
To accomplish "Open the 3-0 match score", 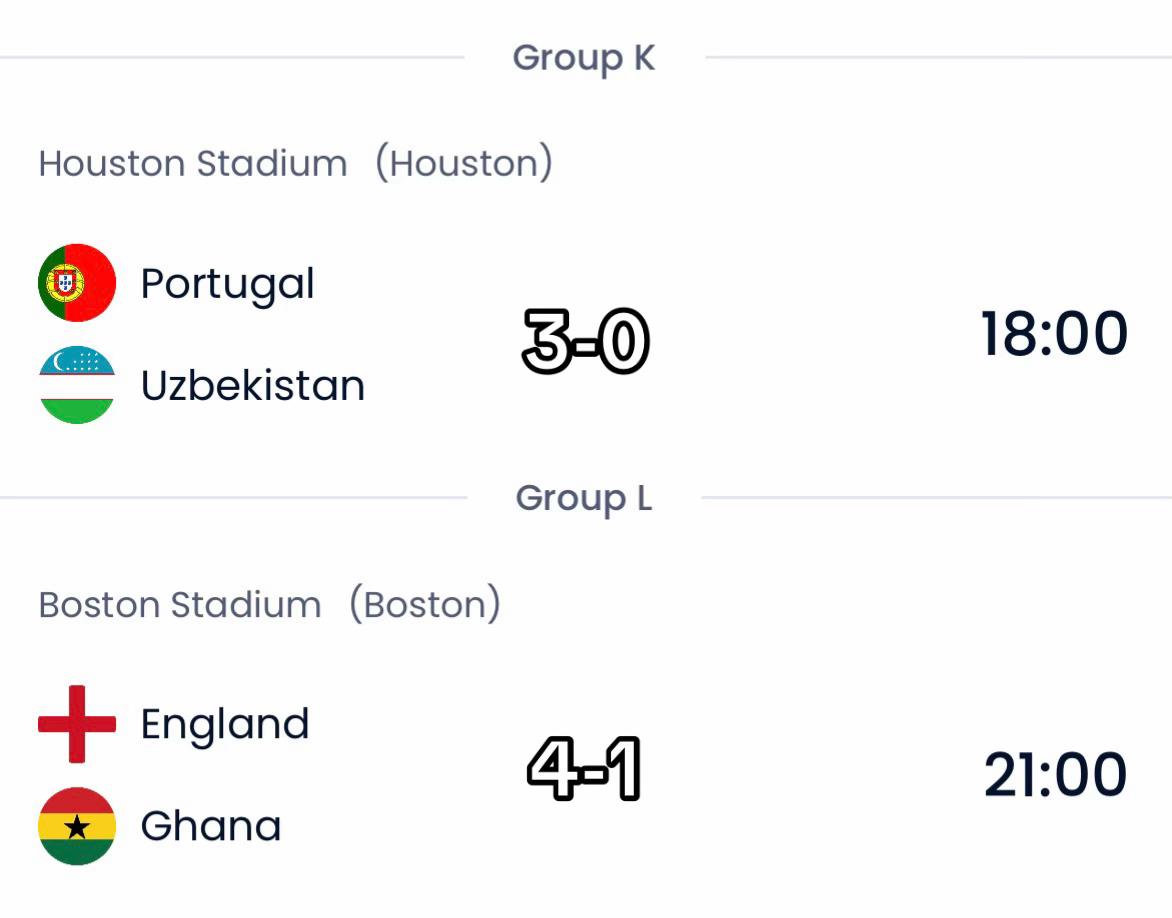I will click(x=585, y=341).
